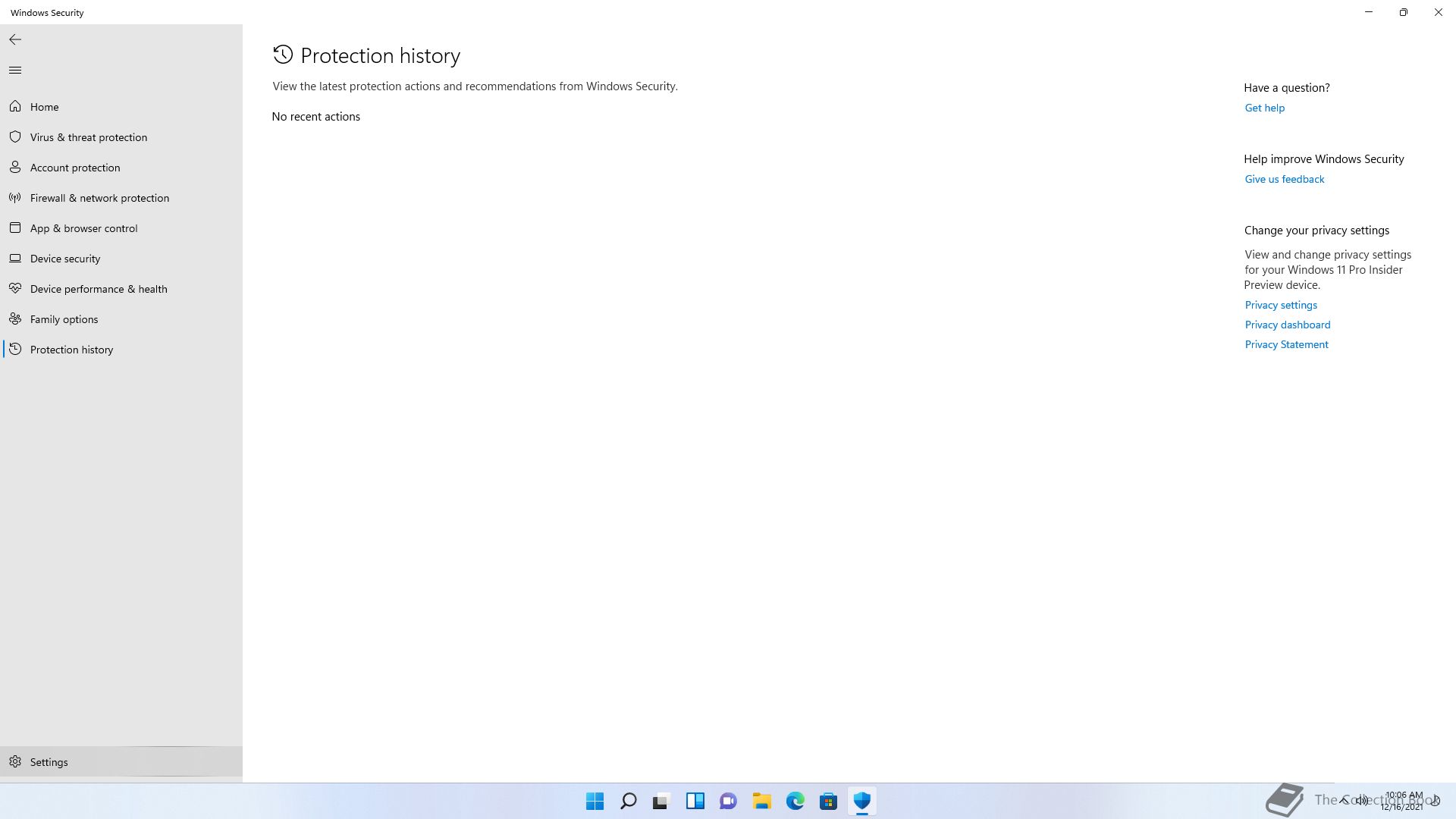
Task: Click the Home house icon
Action: point(15,107)
